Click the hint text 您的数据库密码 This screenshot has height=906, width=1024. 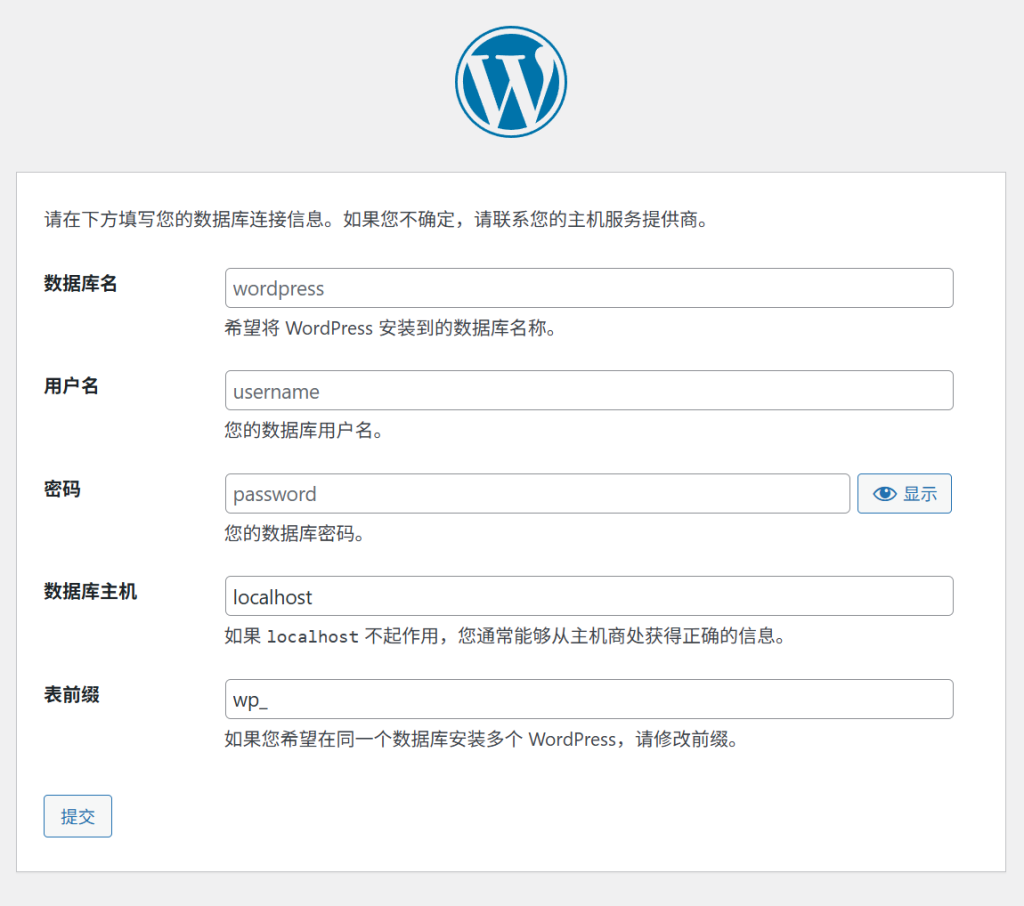[x=294, y=534]
